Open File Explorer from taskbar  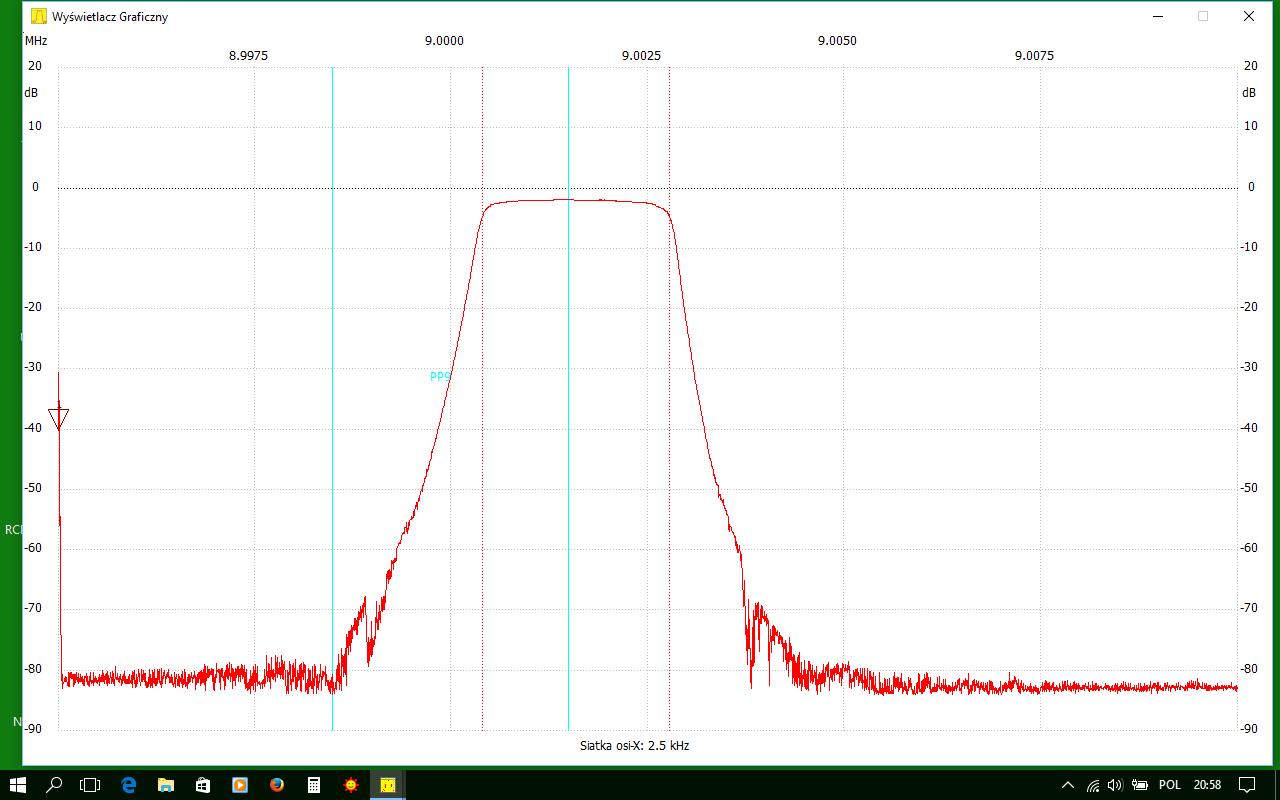click(165, 785)
